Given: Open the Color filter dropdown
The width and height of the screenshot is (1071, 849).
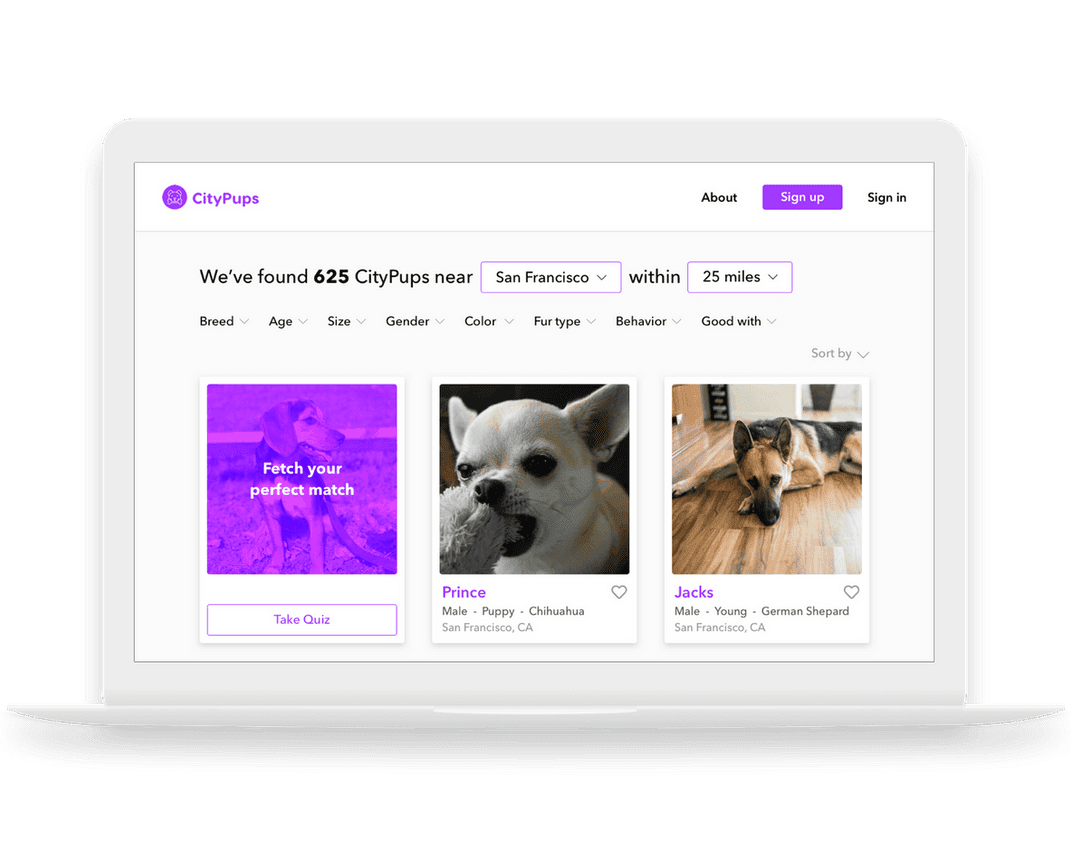Looking at the screenshot, I should point(488,321).
